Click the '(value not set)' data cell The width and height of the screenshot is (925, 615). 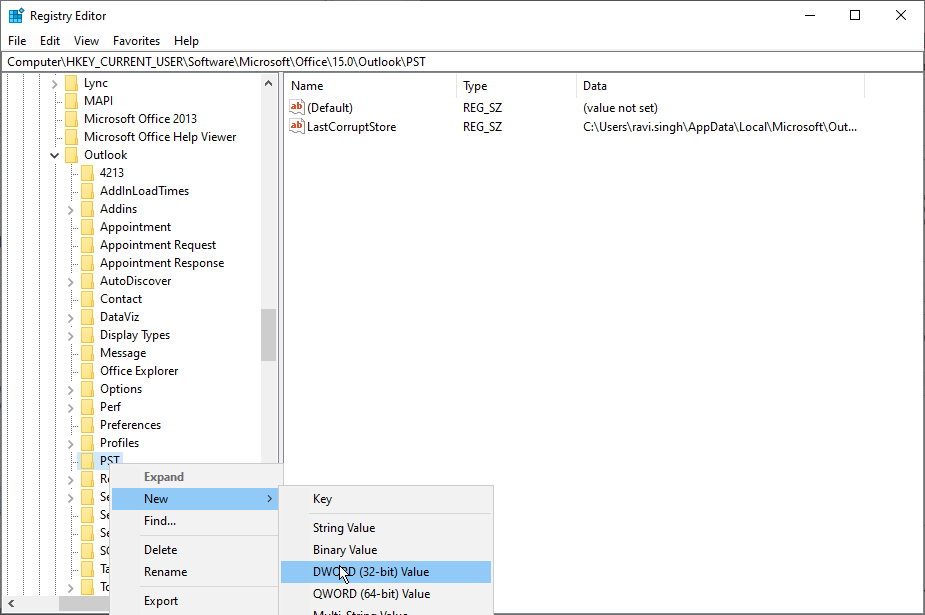(x=620, y=108)
